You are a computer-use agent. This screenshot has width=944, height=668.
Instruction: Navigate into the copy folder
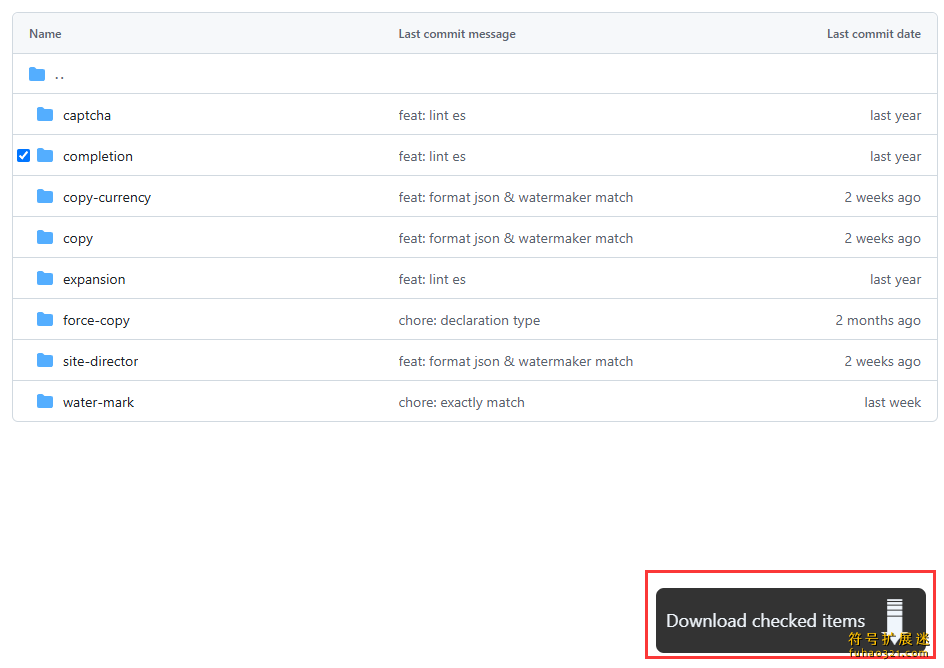pyautogui.click(x=78, y=238)
